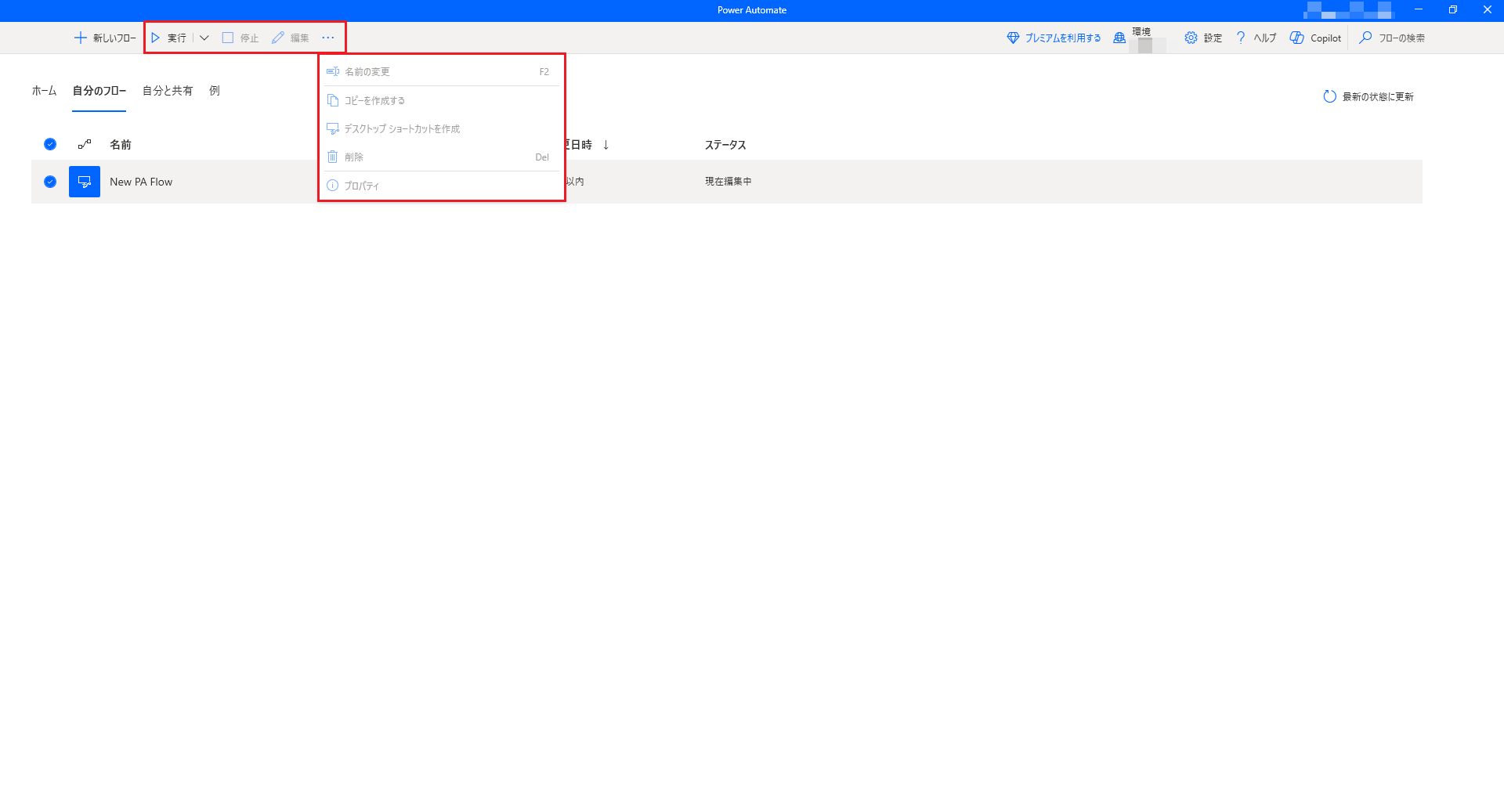The height and width of the screenshot is (812, 1504).
Task: Open the three-dots more actions menu
Action: (328, 38)
